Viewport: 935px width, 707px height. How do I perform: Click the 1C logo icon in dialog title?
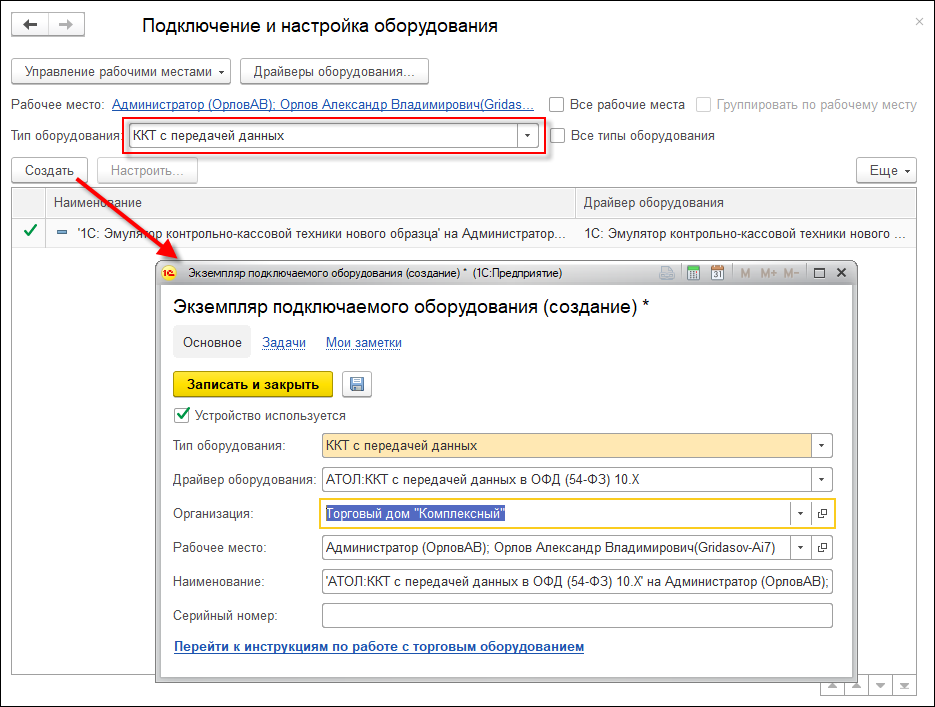coord(169,273)
